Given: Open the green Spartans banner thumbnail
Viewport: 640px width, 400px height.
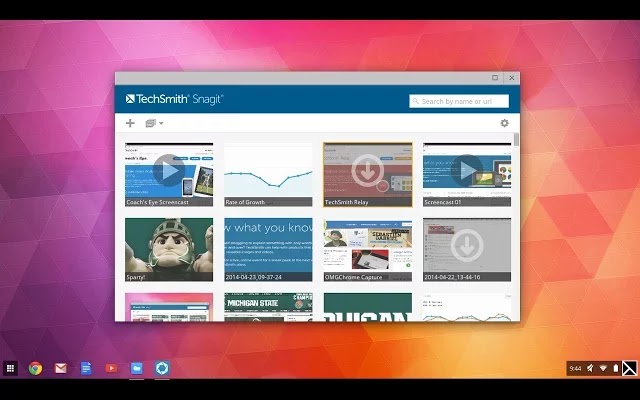Looking at the screenshot, I should [x=368, y=307].
